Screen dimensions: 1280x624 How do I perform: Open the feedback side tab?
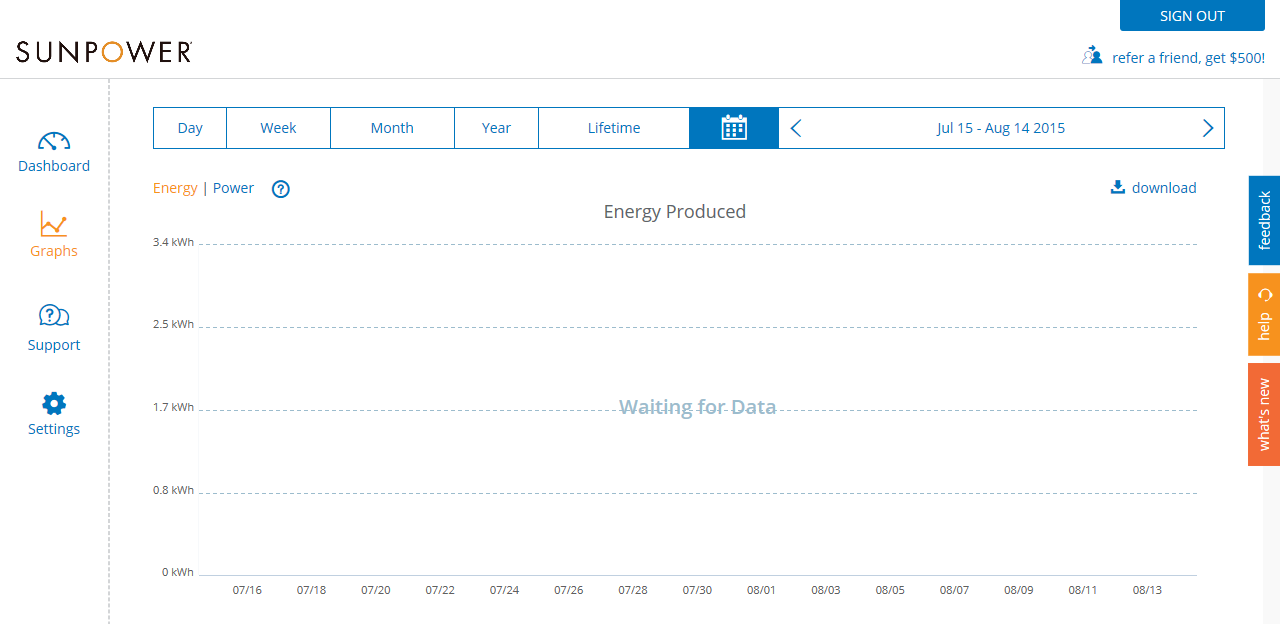point(1264,220)
